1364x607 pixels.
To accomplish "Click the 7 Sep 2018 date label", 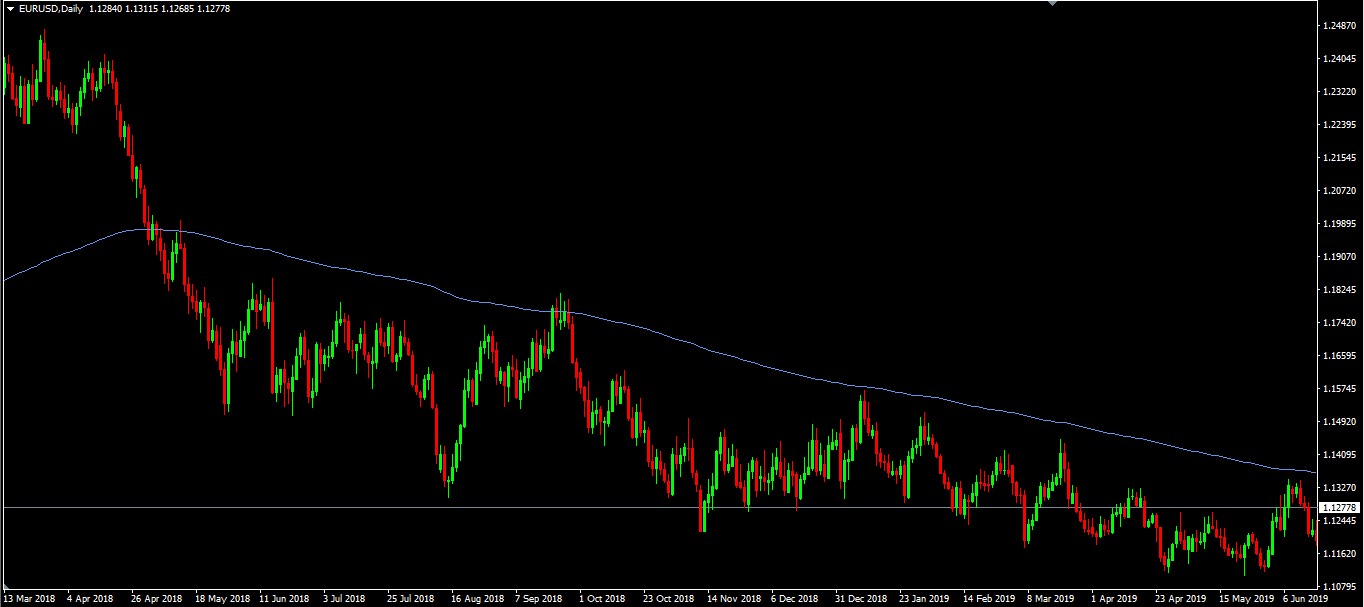I will click(x=541, y=599).
